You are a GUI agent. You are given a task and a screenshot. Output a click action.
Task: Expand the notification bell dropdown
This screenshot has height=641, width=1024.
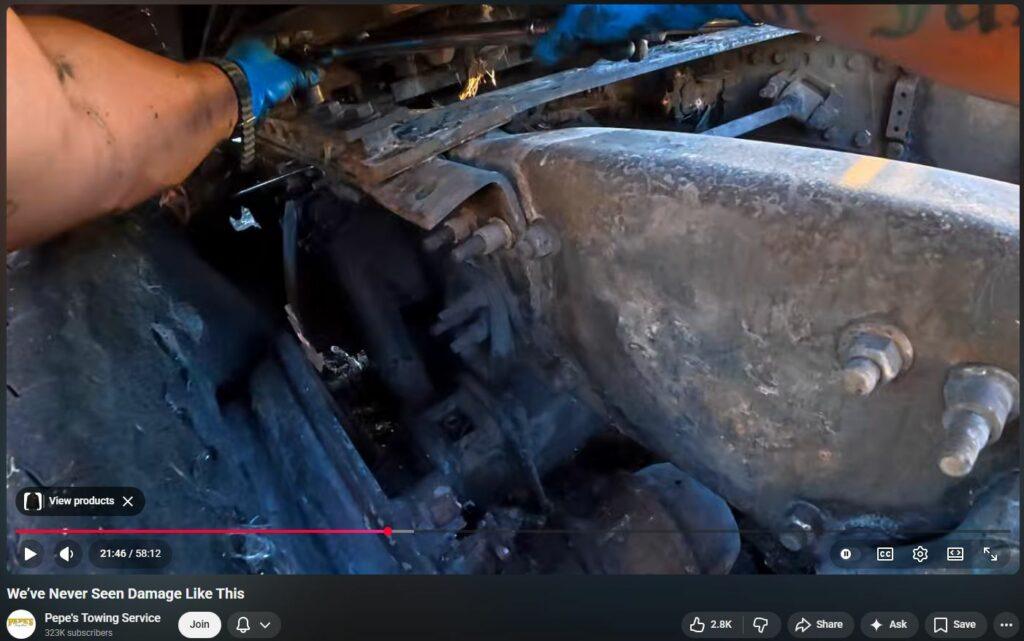253,624
